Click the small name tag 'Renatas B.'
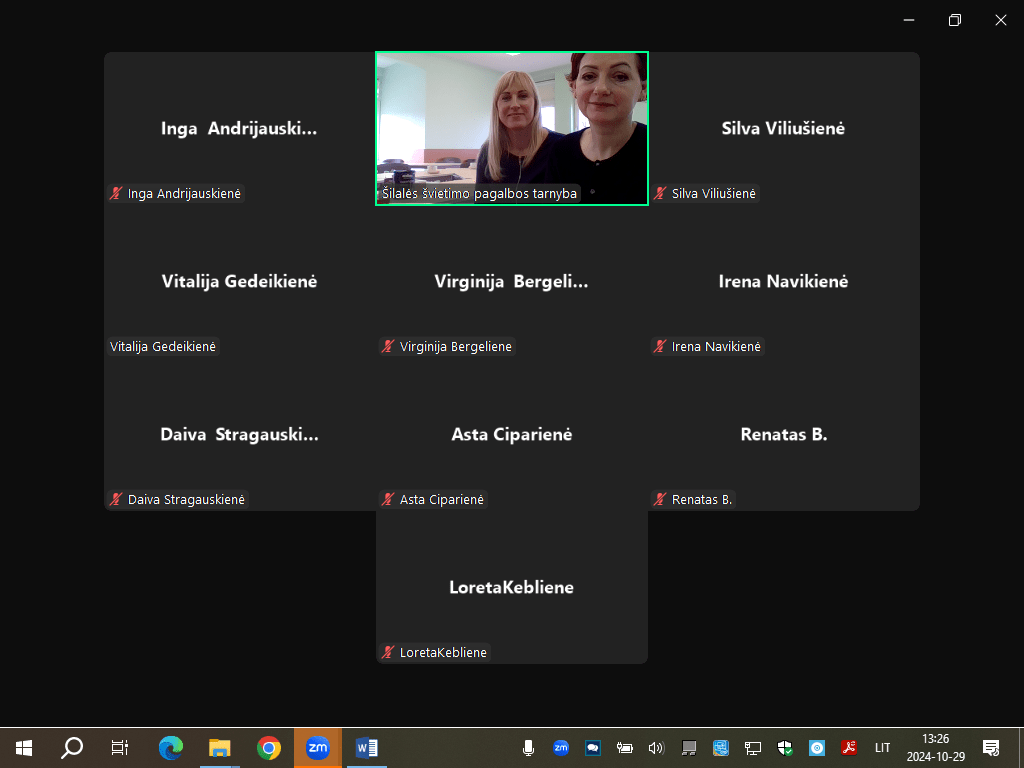The image size is (1024, 768). [x=694, y=500]
